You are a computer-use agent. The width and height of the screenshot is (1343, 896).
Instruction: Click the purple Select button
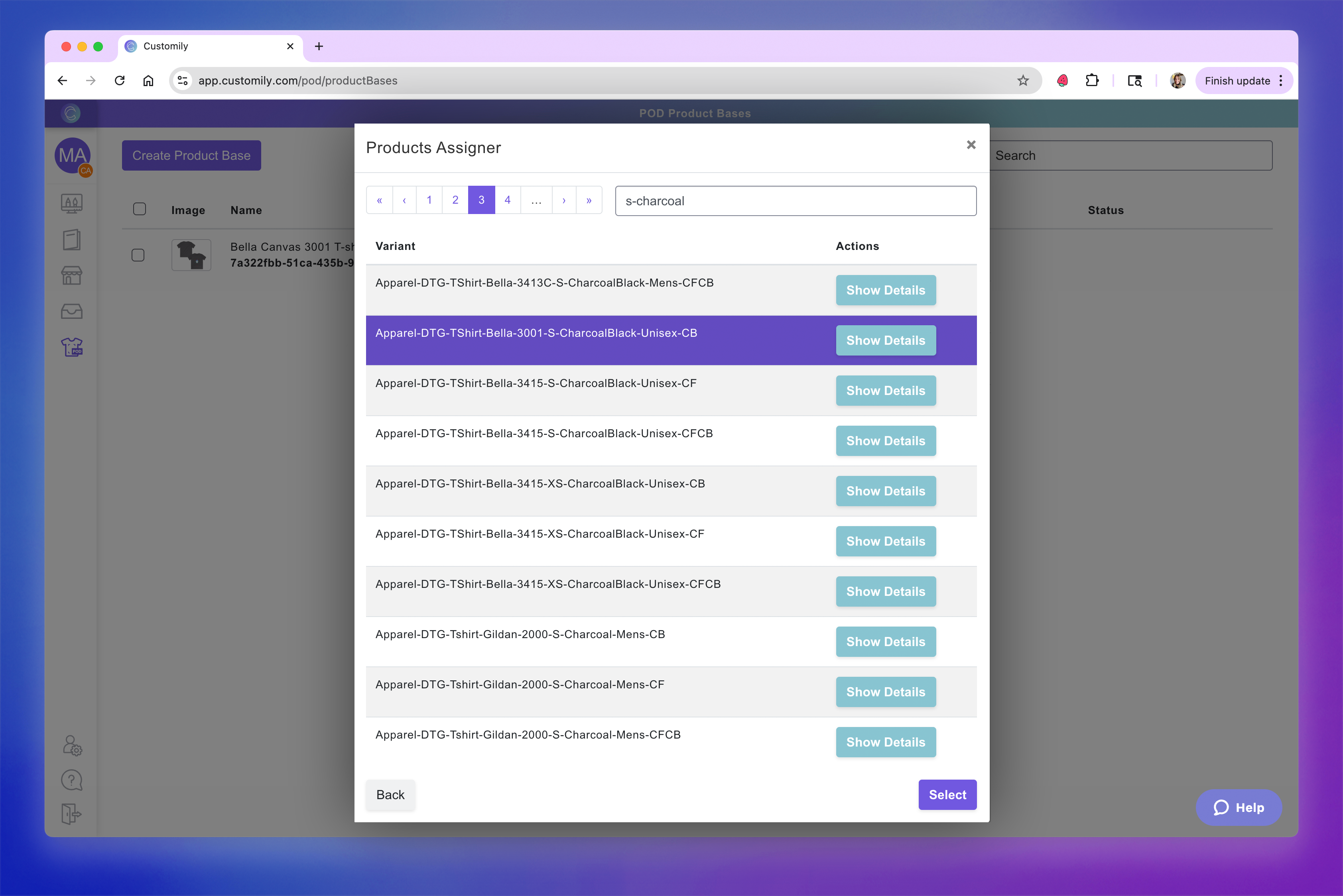tap(947, 795)
